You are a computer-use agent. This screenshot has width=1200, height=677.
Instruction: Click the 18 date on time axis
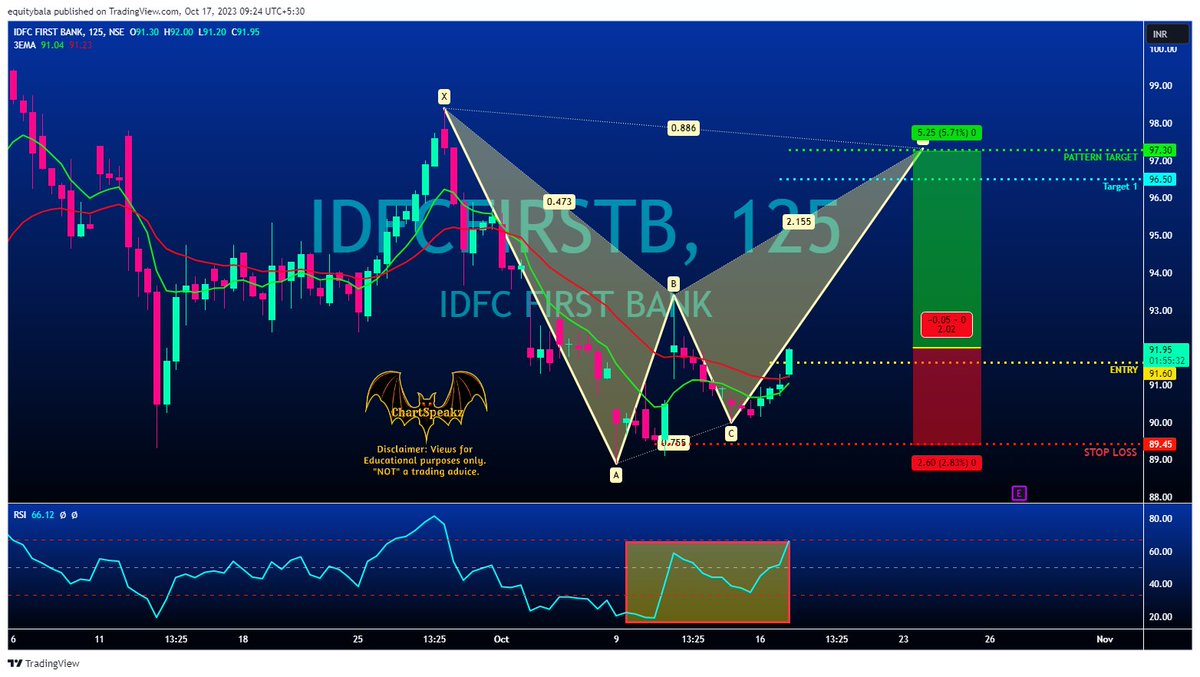pos(244,638)
